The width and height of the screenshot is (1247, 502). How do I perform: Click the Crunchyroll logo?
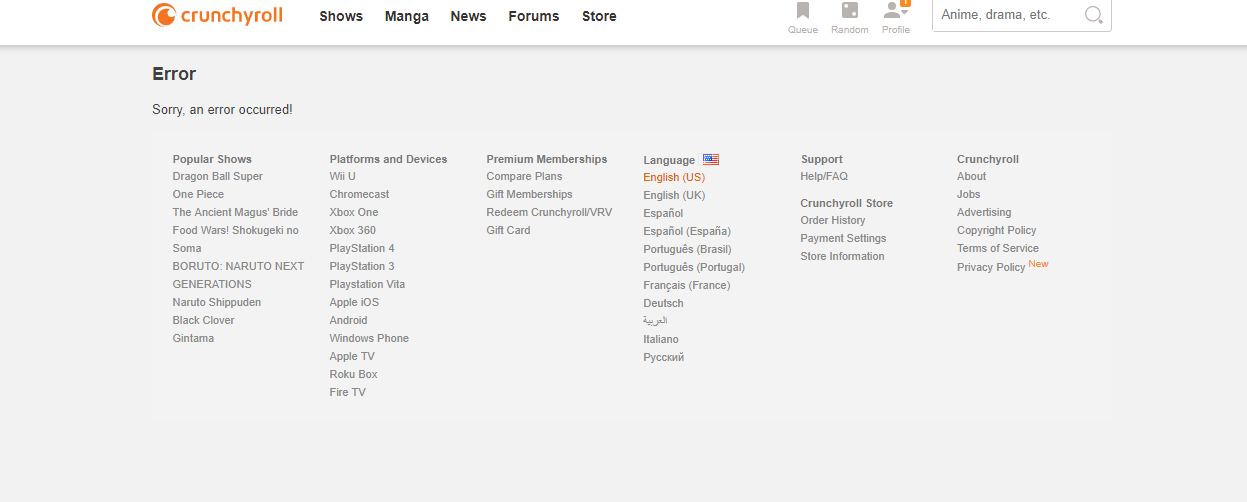click(217, 15)
